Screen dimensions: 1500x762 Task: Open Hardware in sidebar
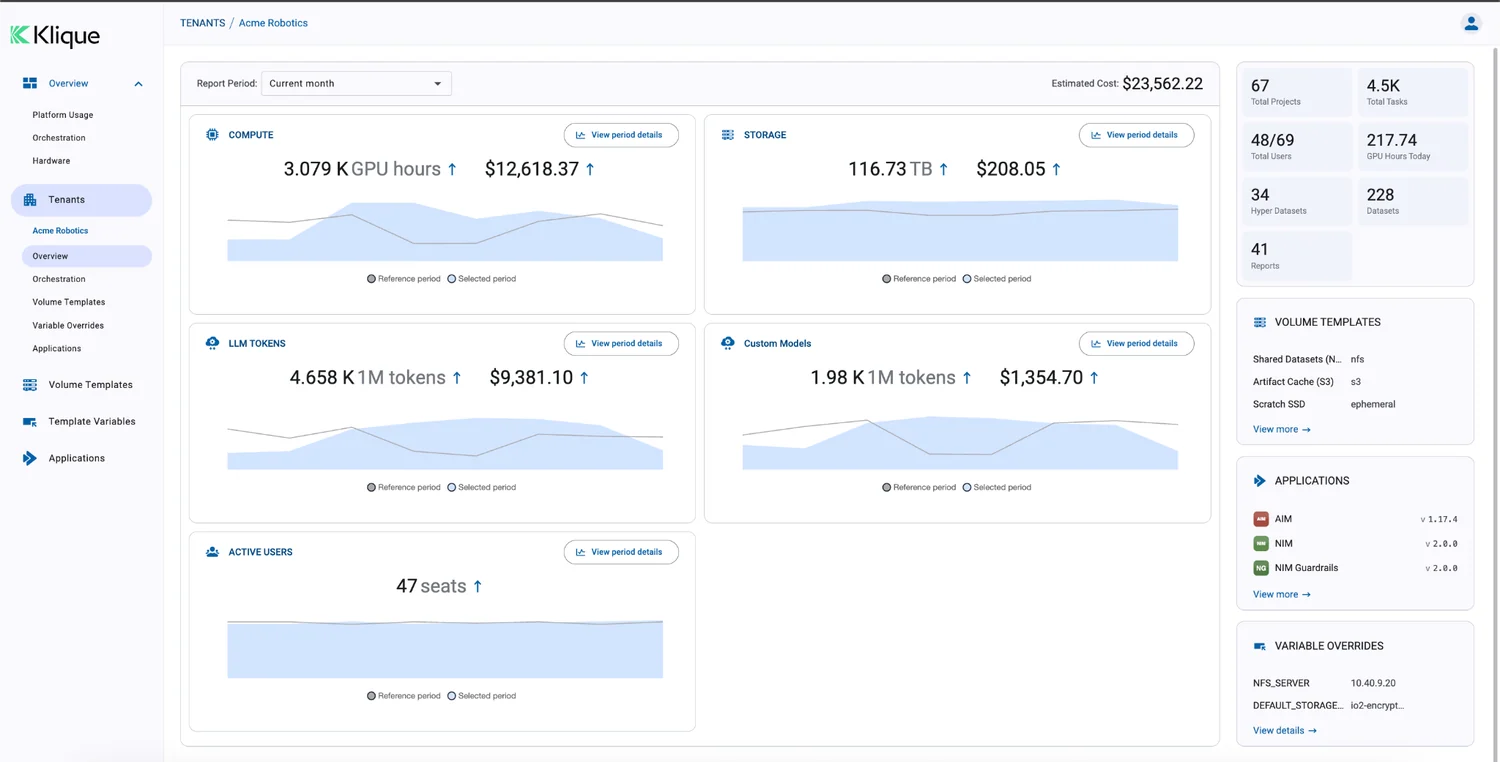pos(51,160)
